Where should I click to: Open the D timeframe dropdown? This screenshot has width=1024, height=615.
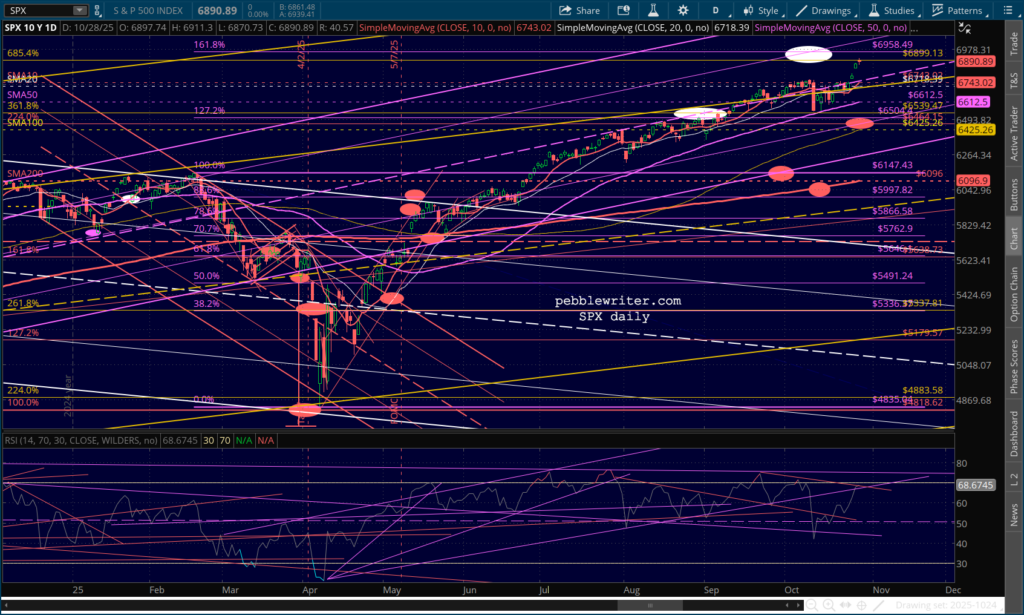(715, 10)
